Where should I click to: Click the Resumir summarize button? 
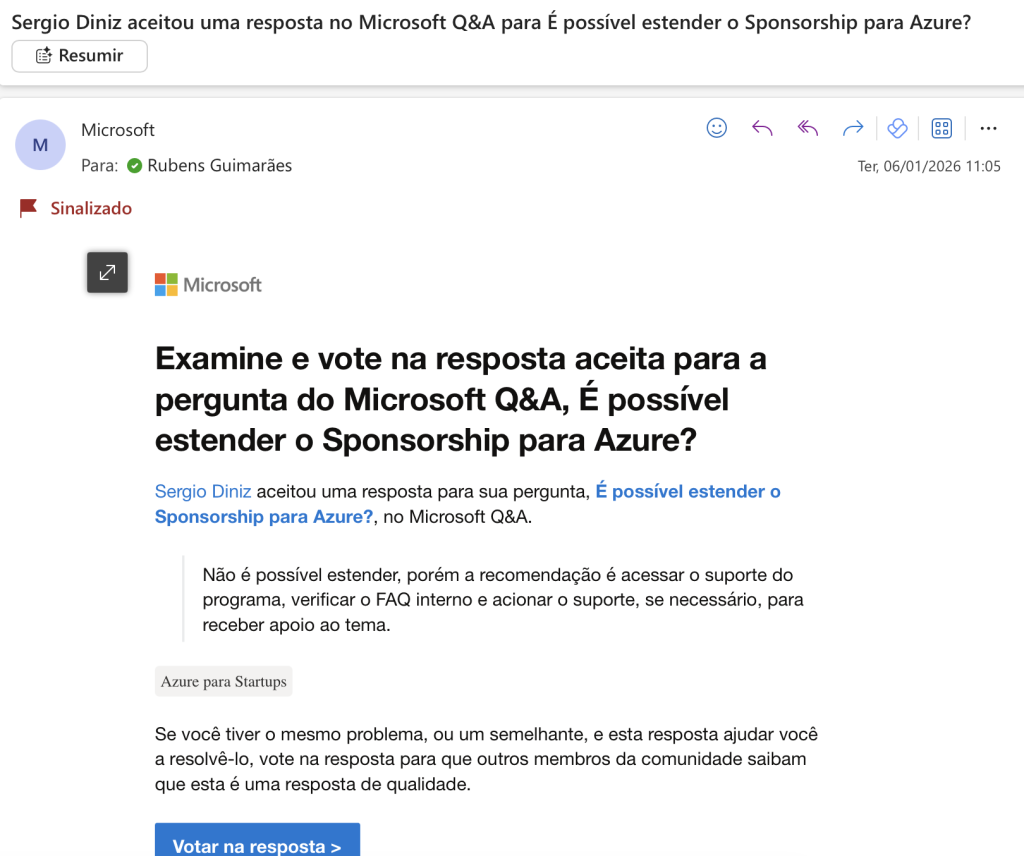pos(80,56)
